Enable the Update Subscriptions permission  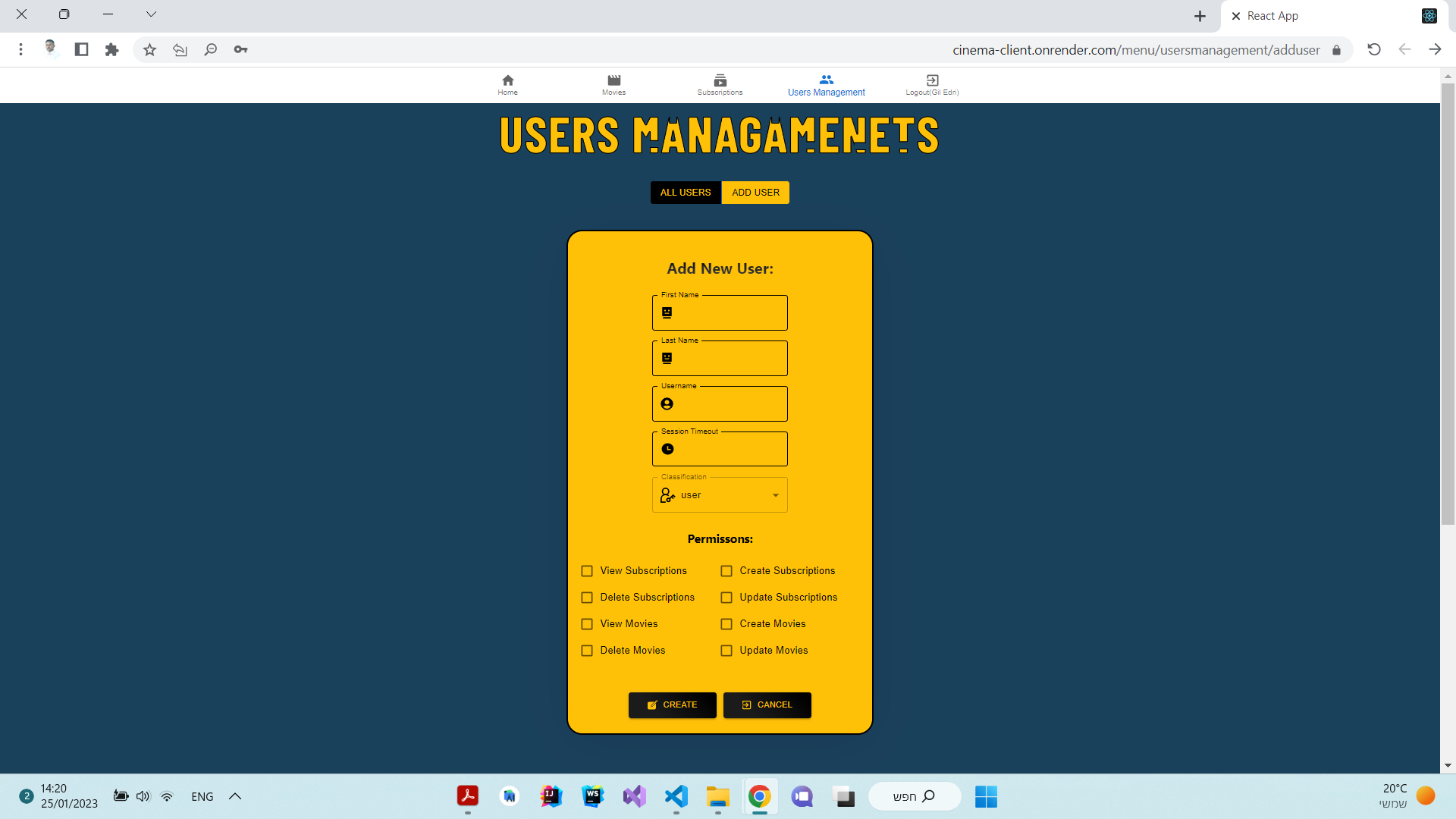coord(726,597)
